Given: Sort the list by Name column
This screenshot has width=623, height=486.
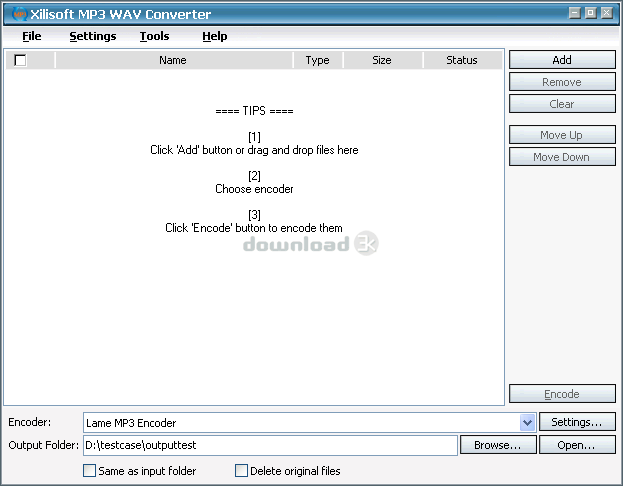Looking at the screenshot, I should [173, 60].
